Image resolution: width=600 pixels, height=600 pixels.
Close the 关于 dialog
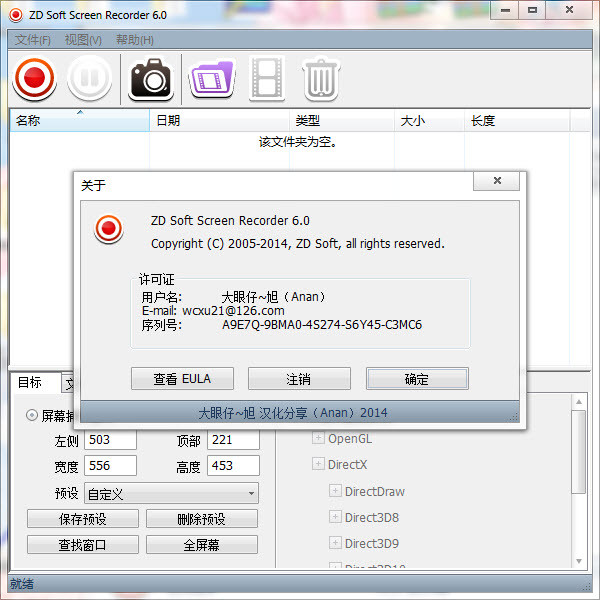point(496,181)
